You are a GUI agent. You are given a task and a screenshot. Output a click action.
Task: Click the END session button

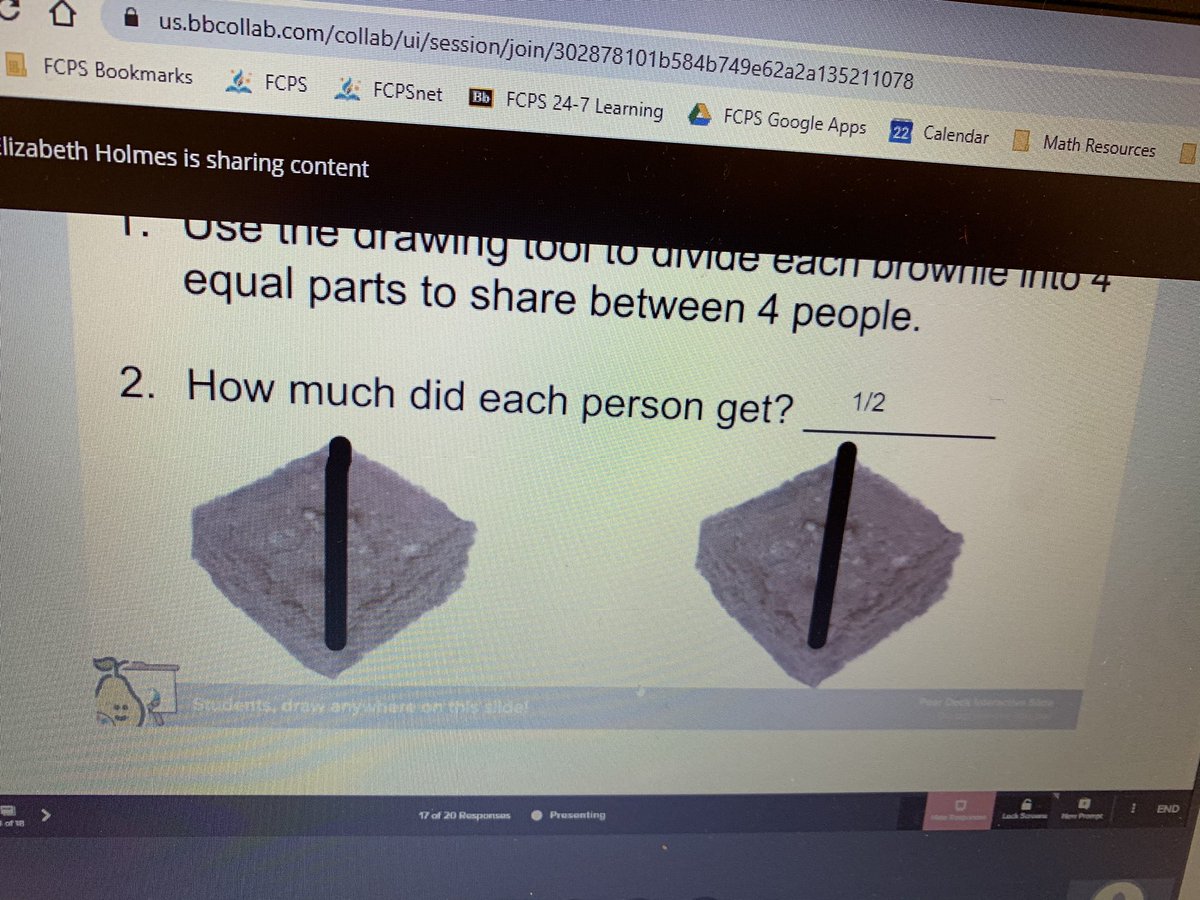pos(1167,808)
